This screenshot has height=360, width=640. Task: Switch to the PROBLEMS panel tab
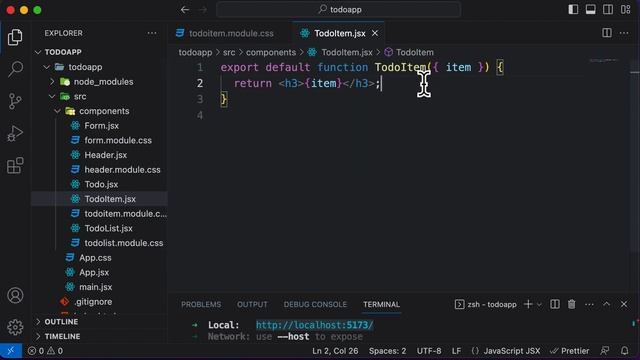201,304
